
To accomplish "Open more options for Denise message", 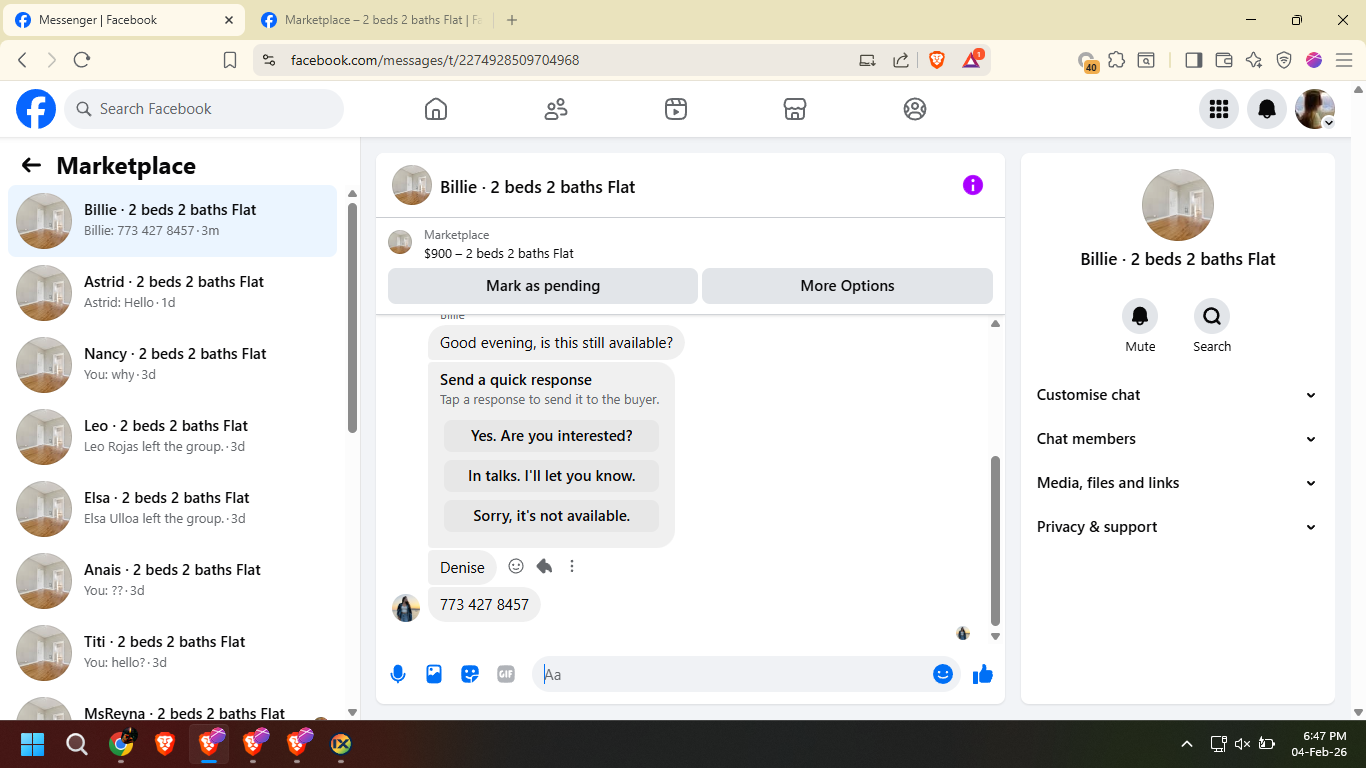I will click(572, 566).
